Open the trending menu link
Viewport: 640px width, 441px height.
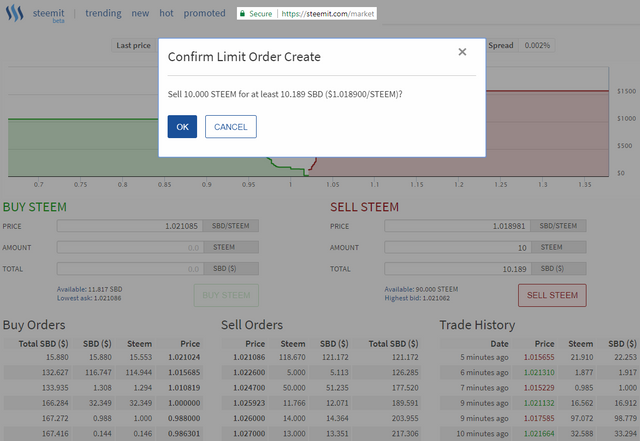(x=103, y=13)
